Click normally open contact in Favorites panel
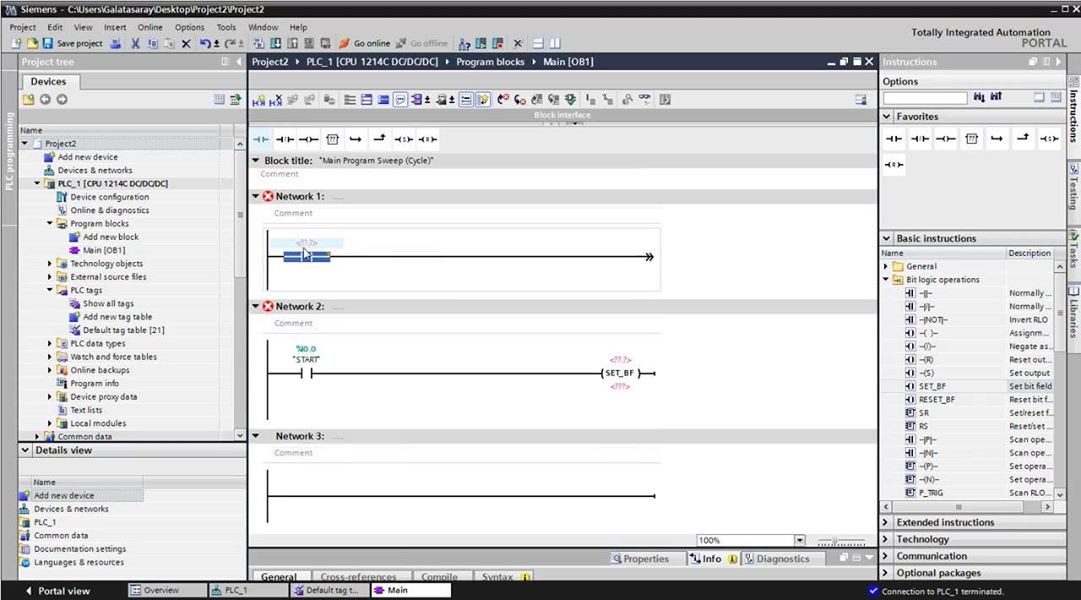The image size is (1081, 600). pos(894,139)
